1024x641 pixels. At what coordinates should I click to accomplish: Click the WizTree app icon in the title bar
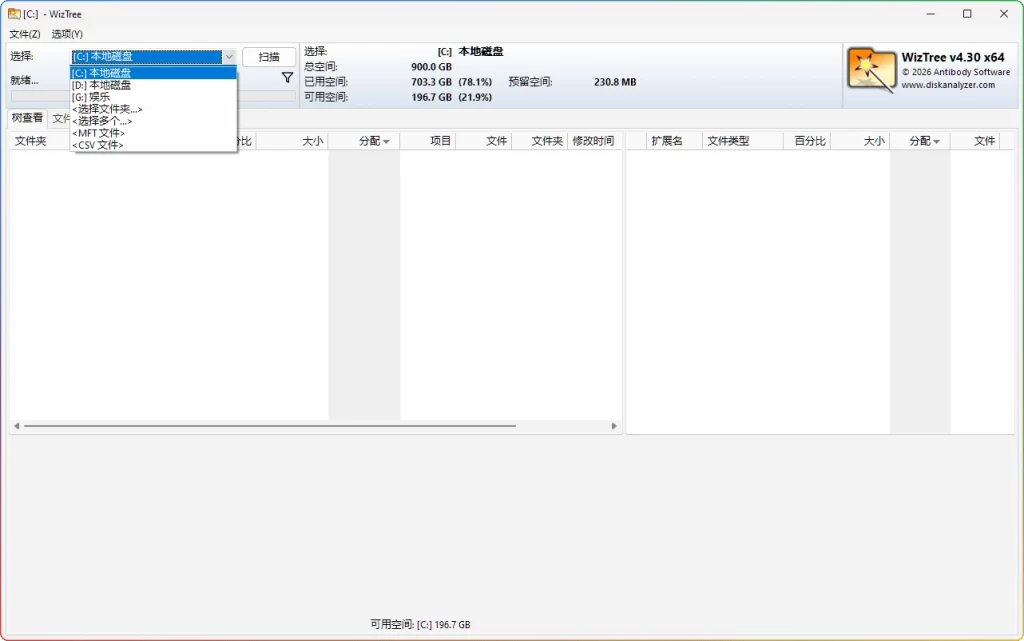14,13
